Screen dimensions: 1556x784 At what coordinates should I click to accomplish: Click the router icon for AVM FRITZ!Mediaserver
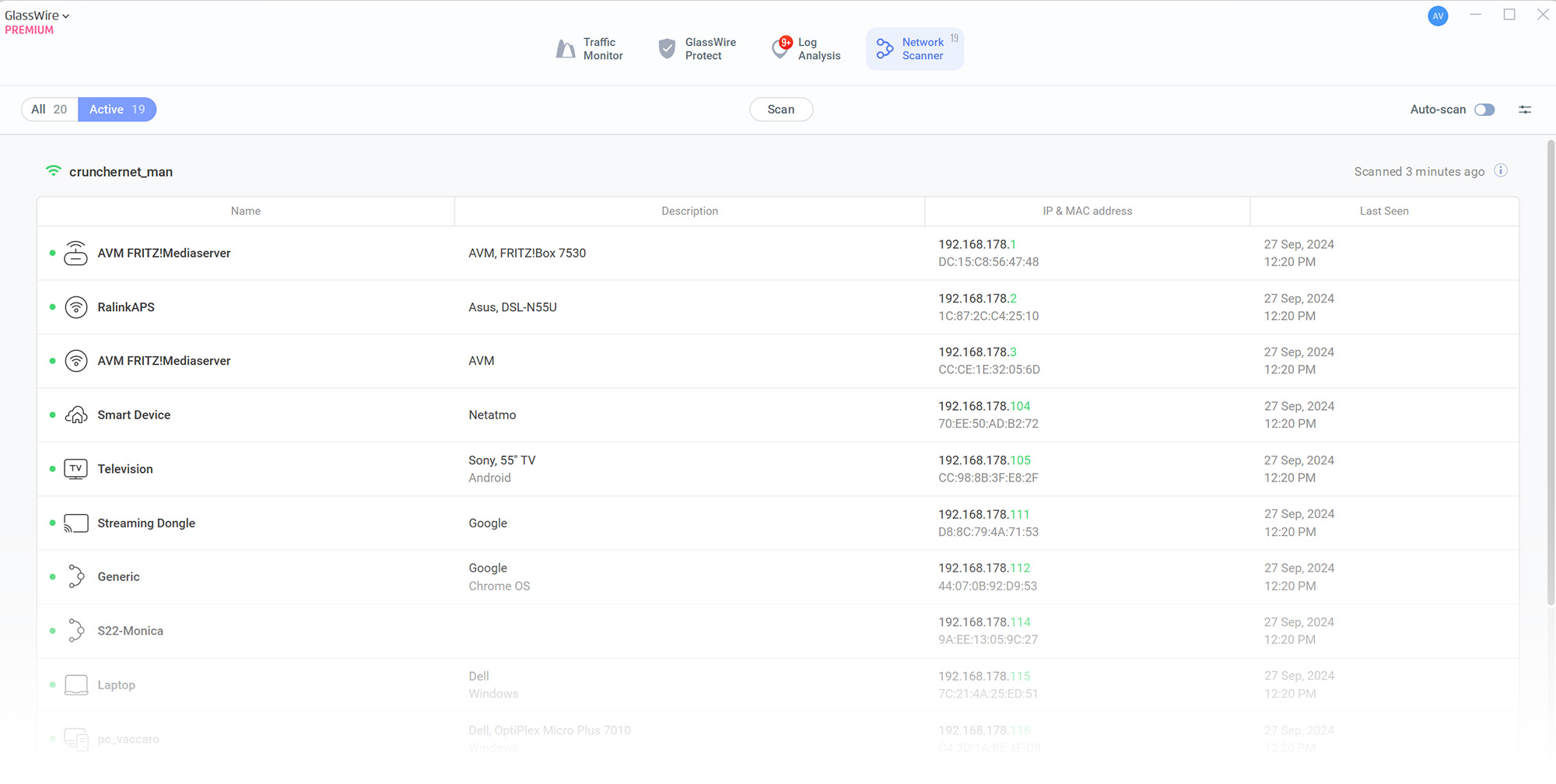[75, 253]
